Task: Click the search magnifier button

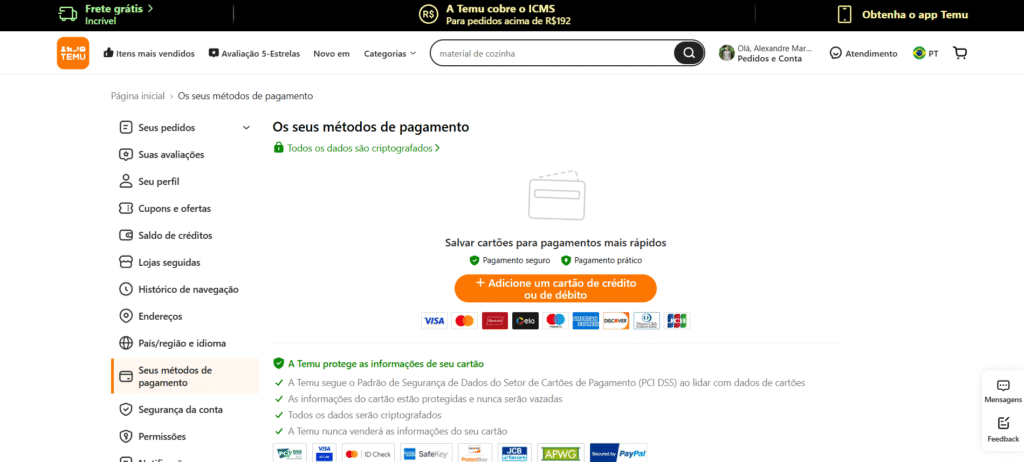Action: (688, 53)
